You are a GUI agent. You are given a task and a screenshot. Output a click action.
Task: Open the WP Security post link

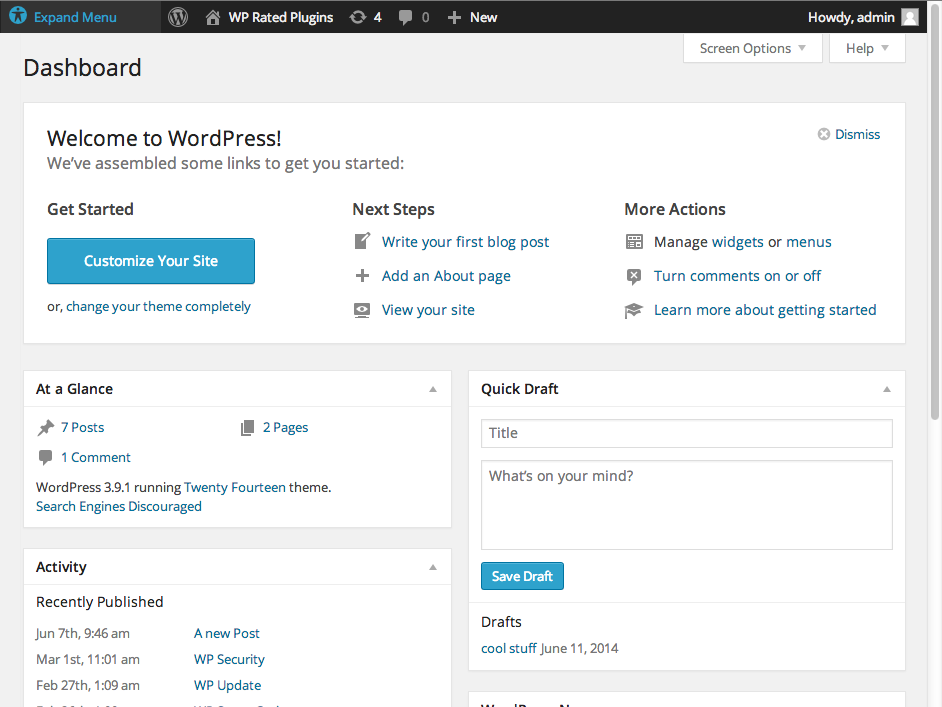click(x=229, y=659)
